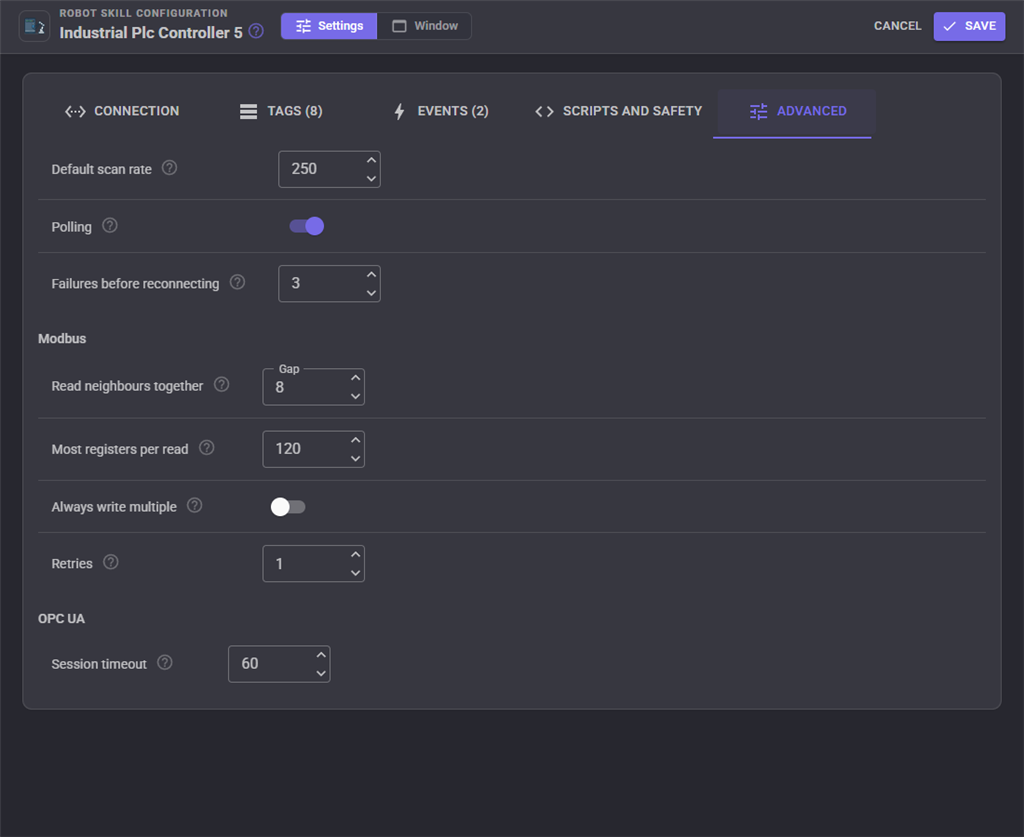Open Scripts and Safety tab

point(618,112)
